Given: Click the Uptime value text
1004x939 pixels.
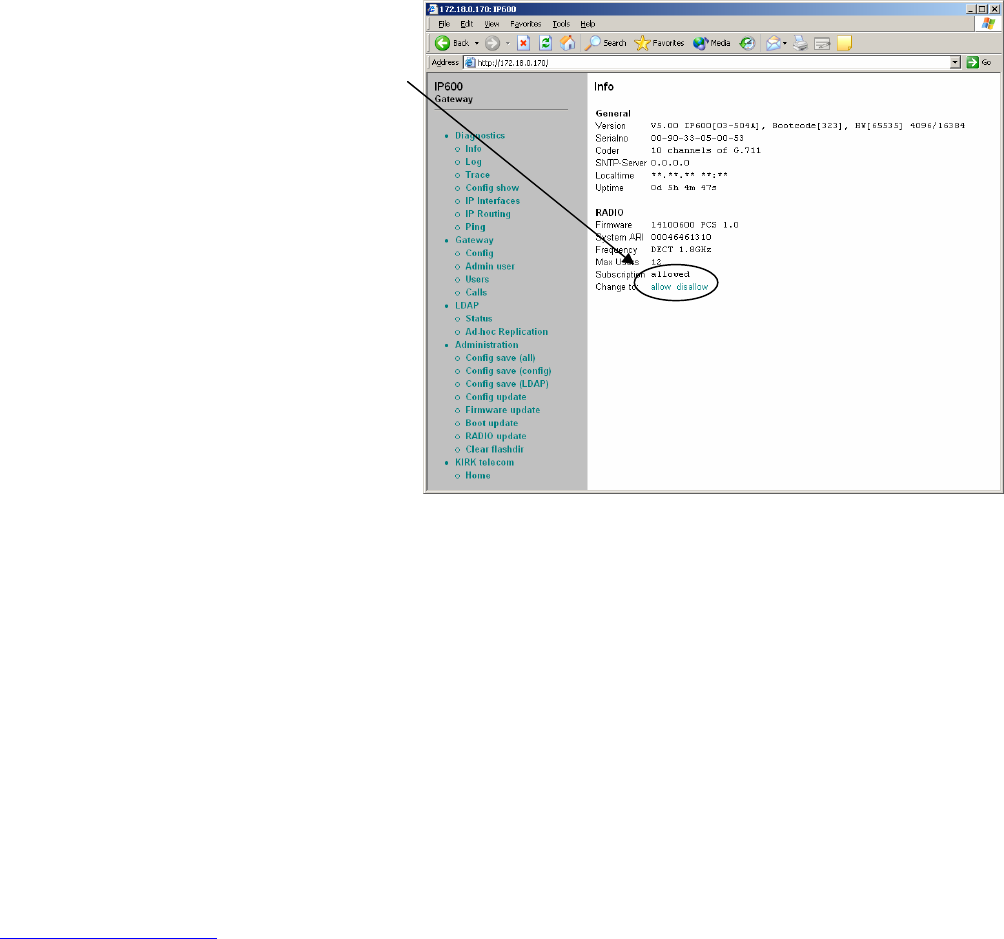Looking at the screenshot, I should 684,188.
